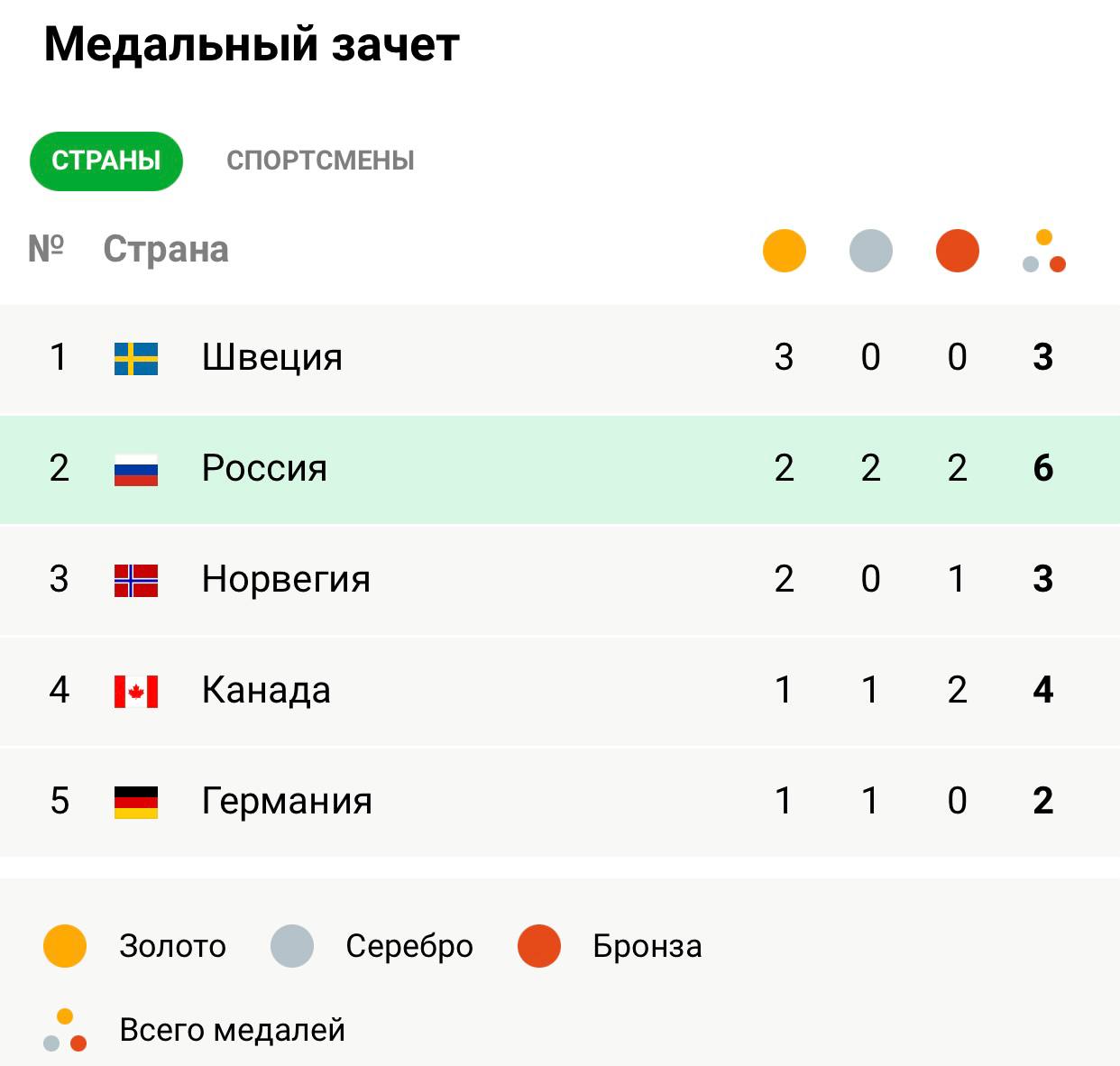Click the Серебро legend silver circle
This screenshot has height=1066, width=1120.
click(x=292, y=946)
